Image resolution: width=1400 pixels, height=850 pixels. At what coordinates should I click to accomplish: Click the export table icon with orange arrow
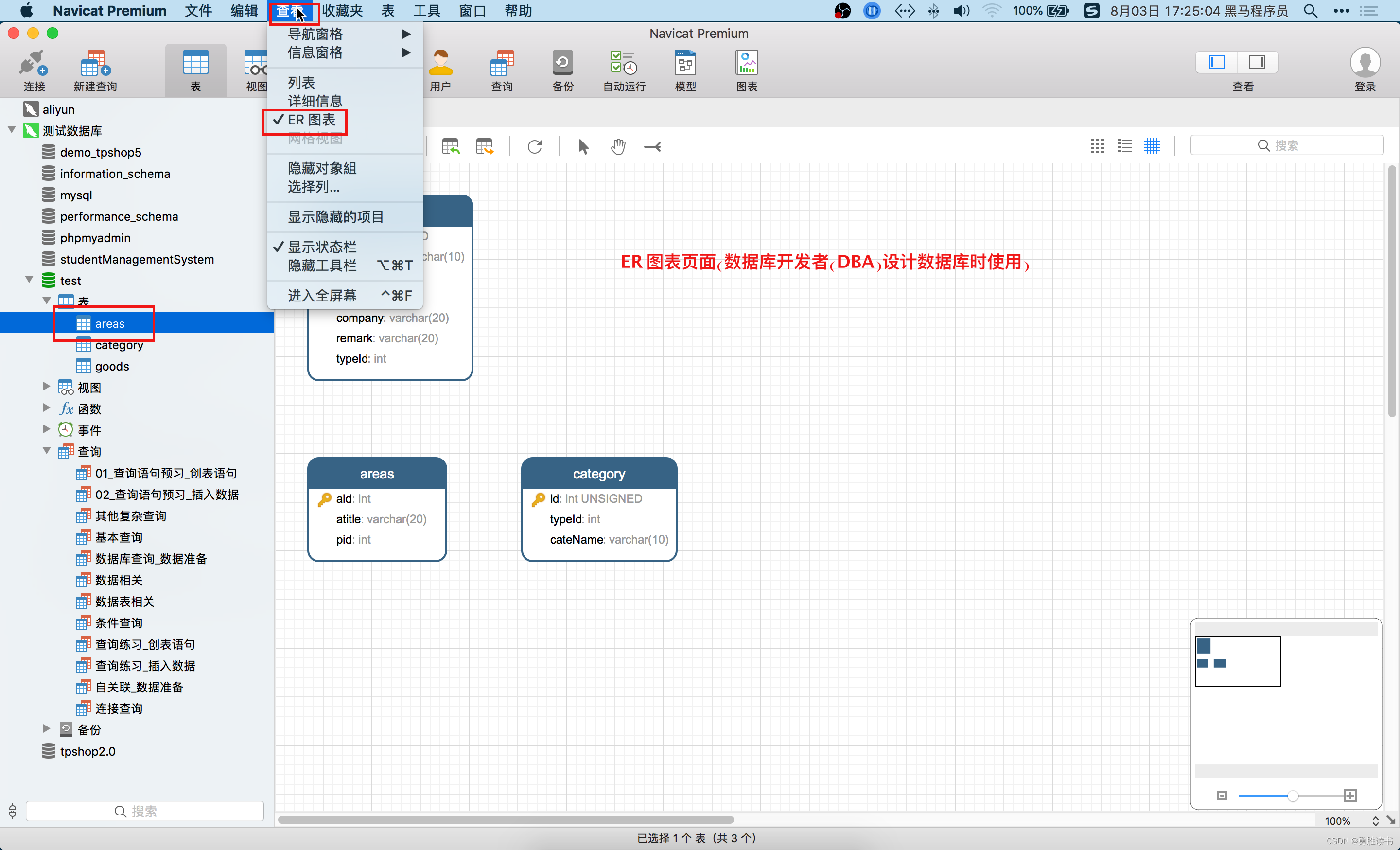click(485, 146)
